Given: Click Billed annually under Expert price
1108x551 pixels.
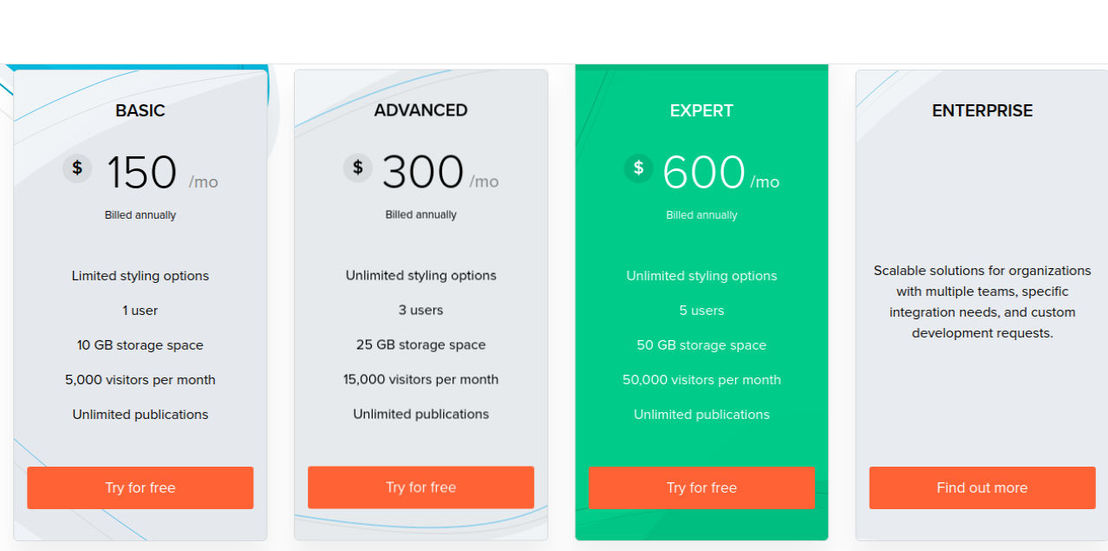Looking at the screenshot, I should pos(702,215).
